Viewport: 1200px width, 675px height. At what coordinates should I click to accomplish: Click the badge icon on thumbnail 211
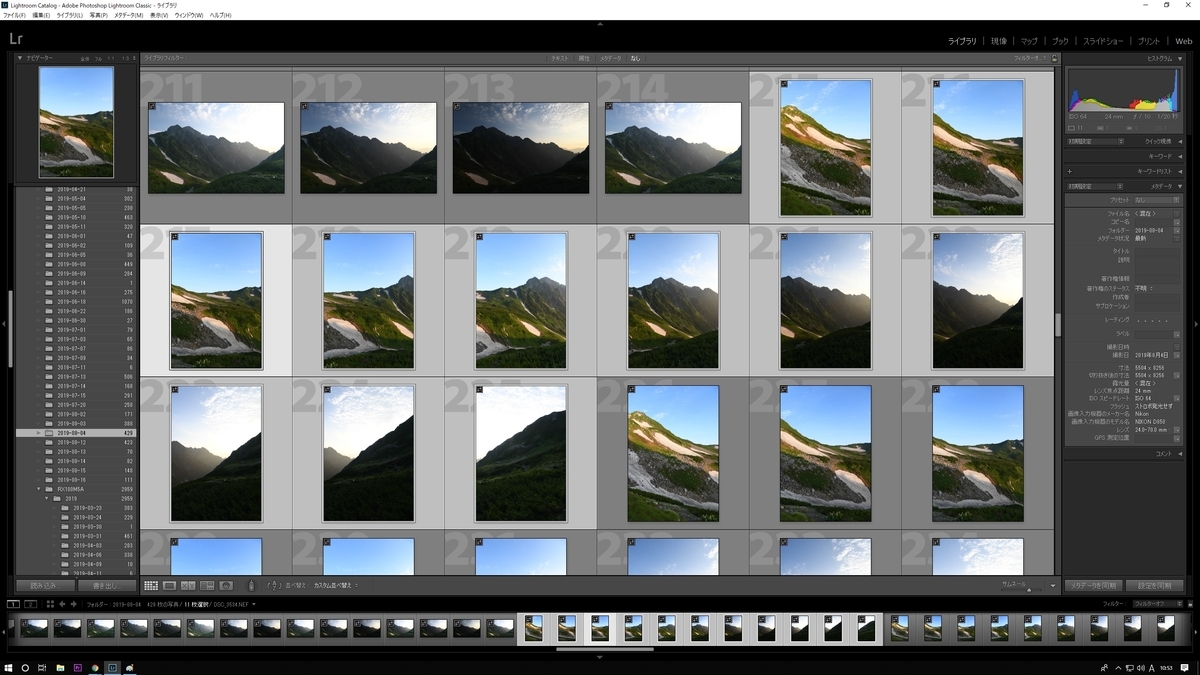(x=152, y=106)
